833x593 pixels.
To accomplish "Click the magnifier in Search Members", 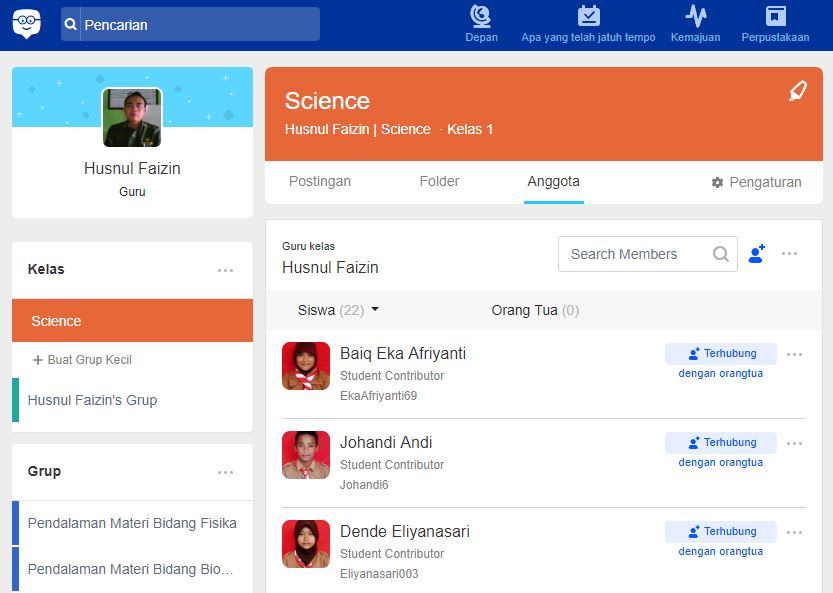I will [x=720, y=254].
